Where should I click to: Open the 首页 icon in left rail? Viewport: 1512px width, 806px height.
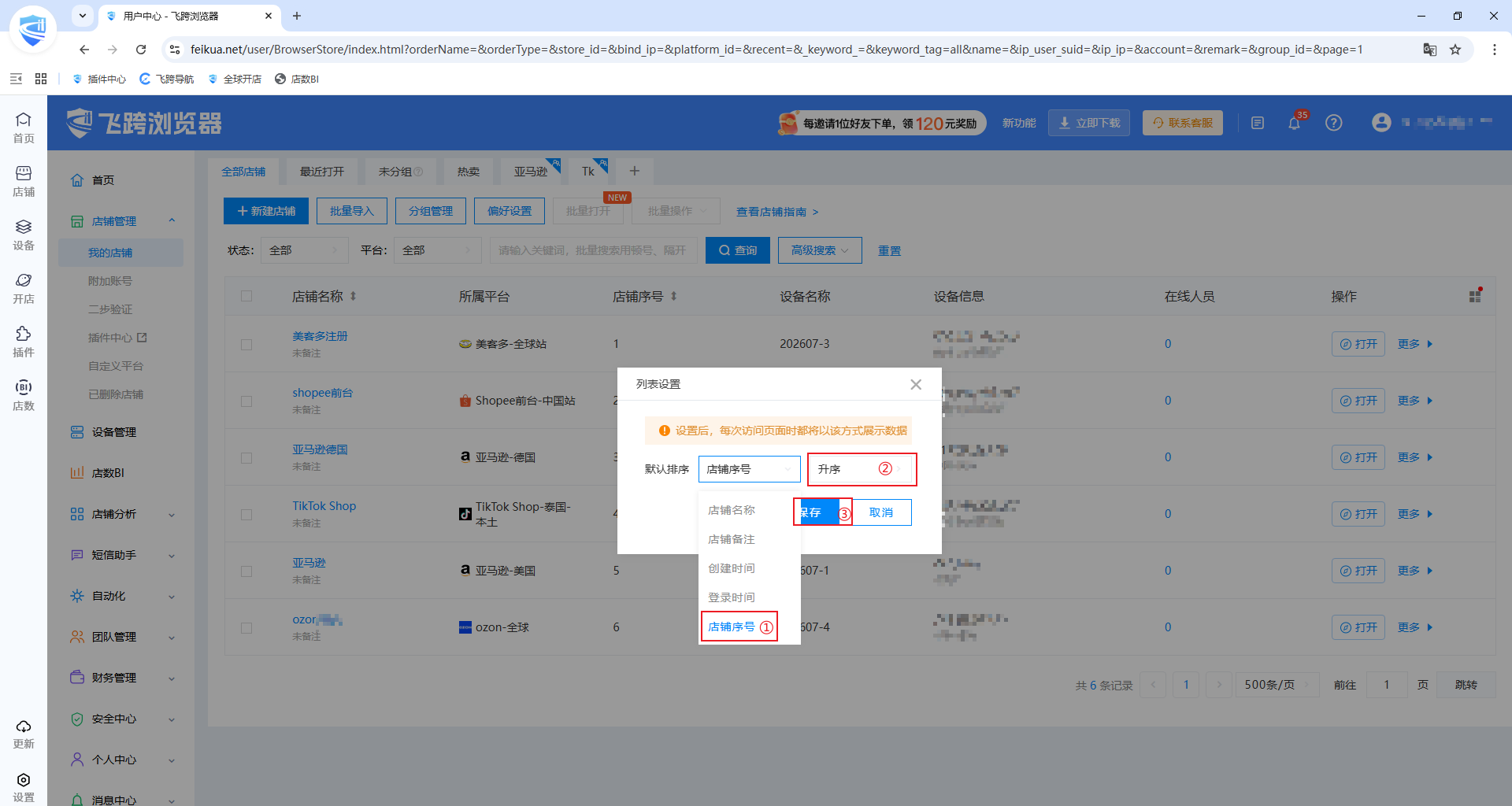[24, 128]
